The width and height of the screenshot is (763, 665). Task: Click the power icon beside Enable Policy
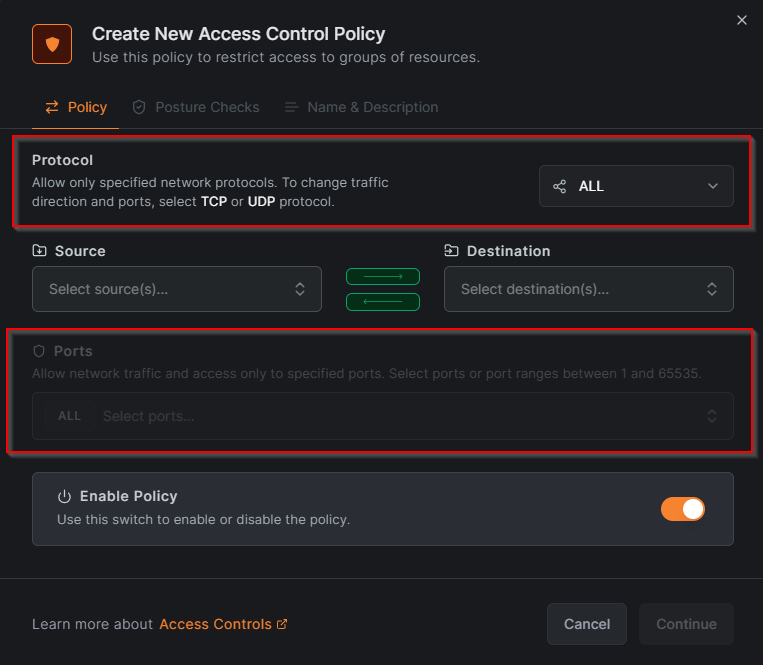tap(64, 496)
